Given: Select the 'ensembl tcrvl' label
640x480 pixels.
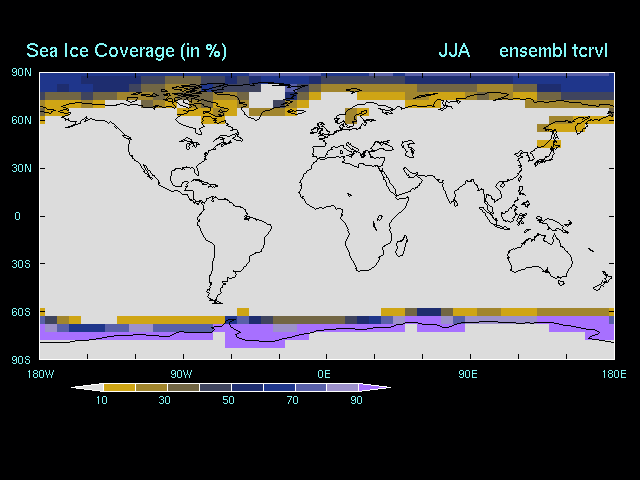Looking at the screenshot, I should coord(554,51).
